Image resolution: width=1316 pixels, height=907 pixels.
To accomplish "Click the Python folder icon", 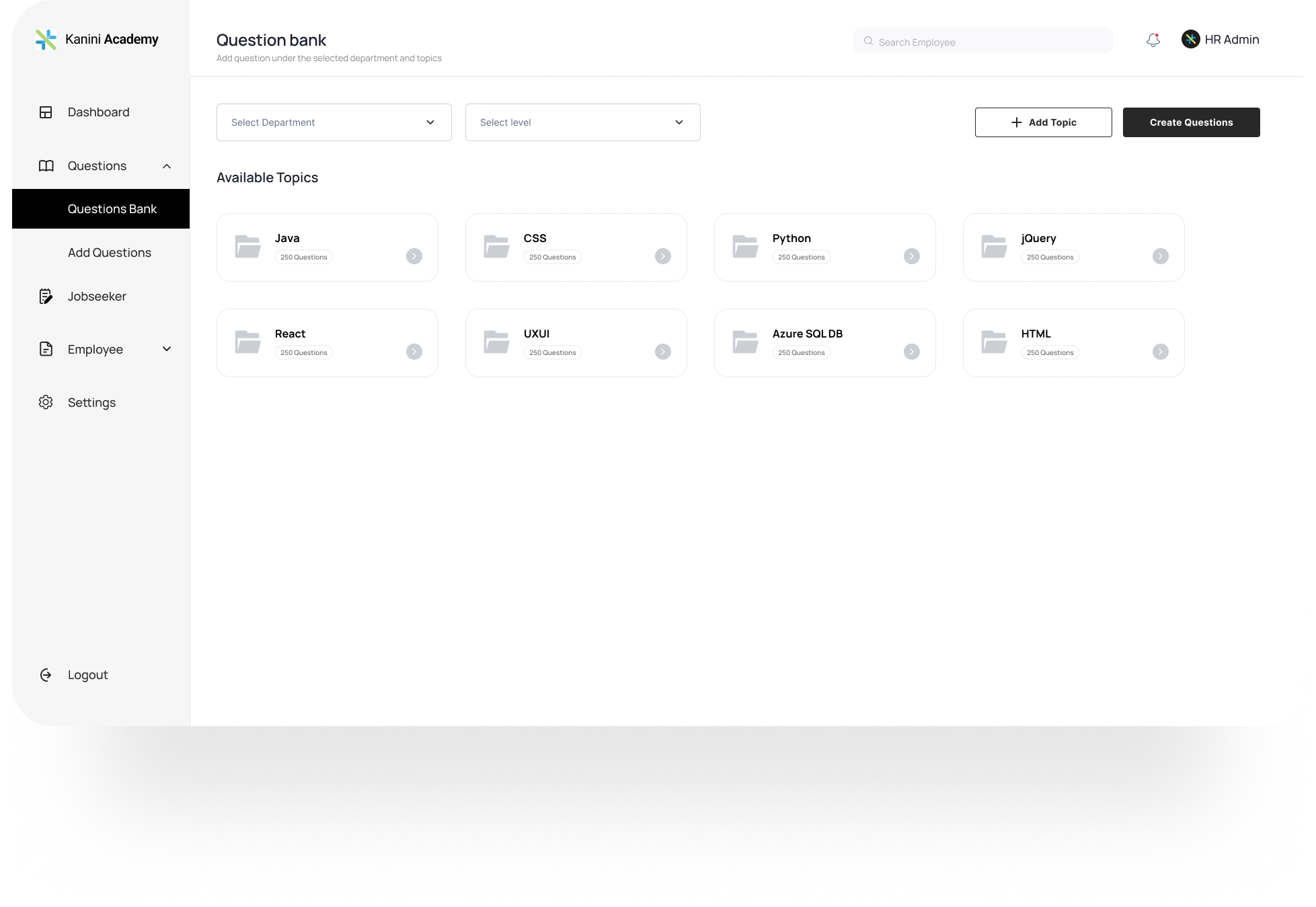I will [x=745, y=246].
